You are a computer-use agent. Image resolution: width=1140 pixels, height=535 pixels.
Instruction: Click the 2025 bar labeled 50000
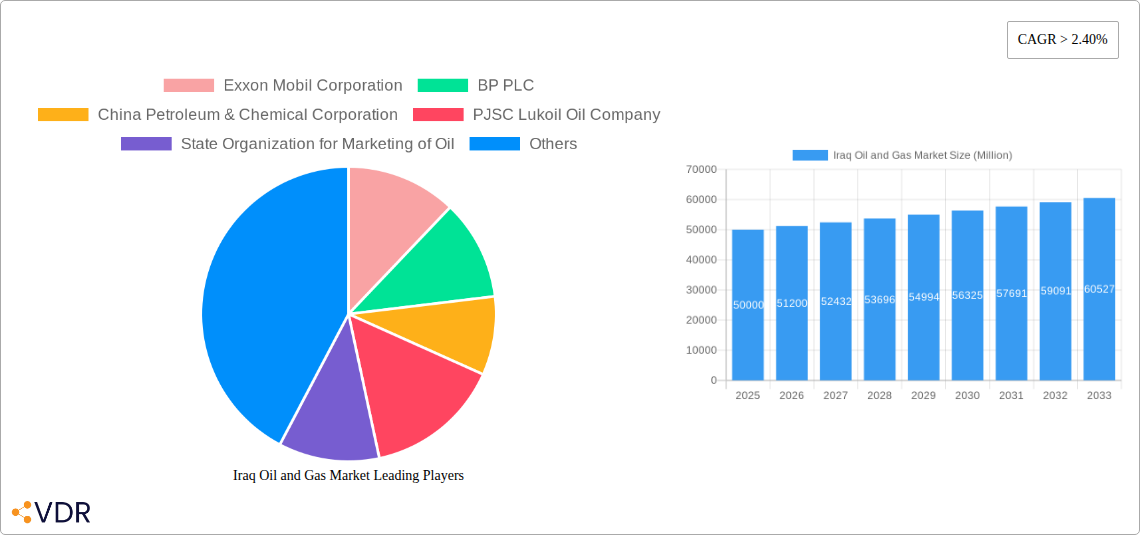pos(748,305)
